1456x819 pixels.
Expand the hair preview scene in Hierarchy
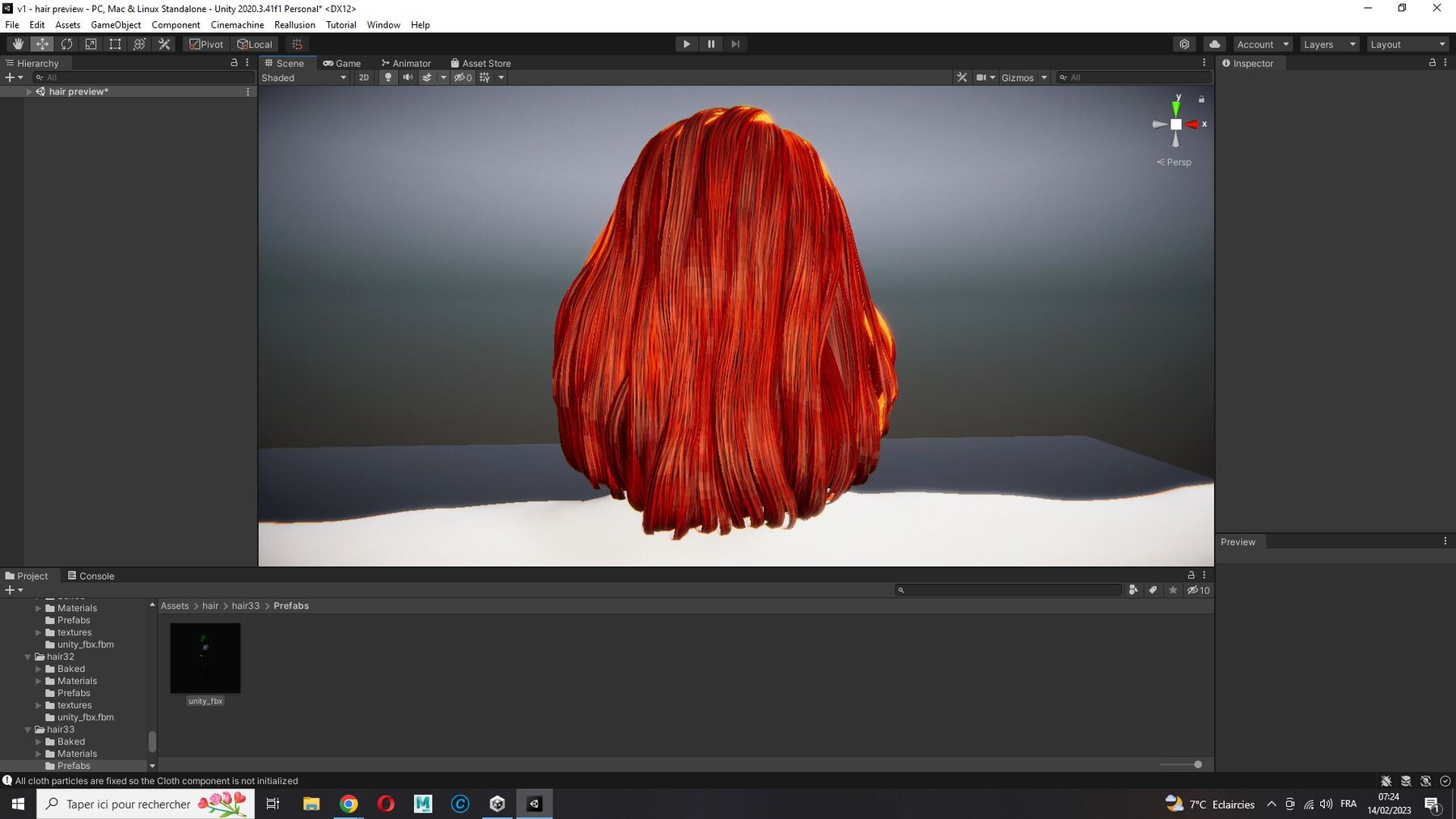(29, 91)
